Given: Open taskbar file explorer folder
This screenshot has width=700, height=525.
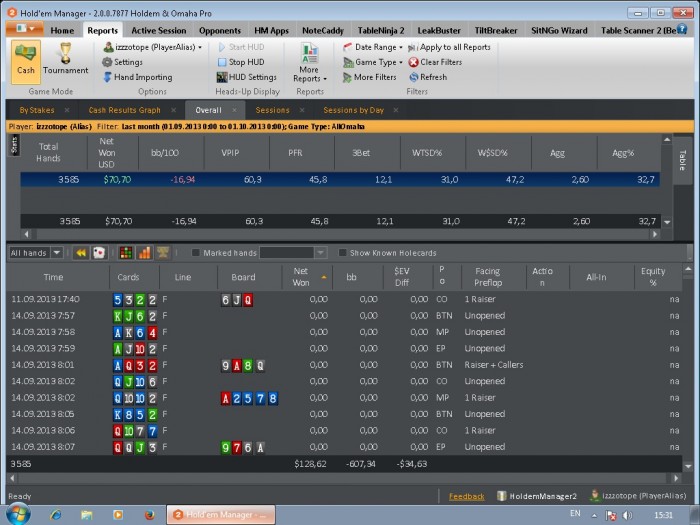Looking at the screenshot, I should 87,515.
